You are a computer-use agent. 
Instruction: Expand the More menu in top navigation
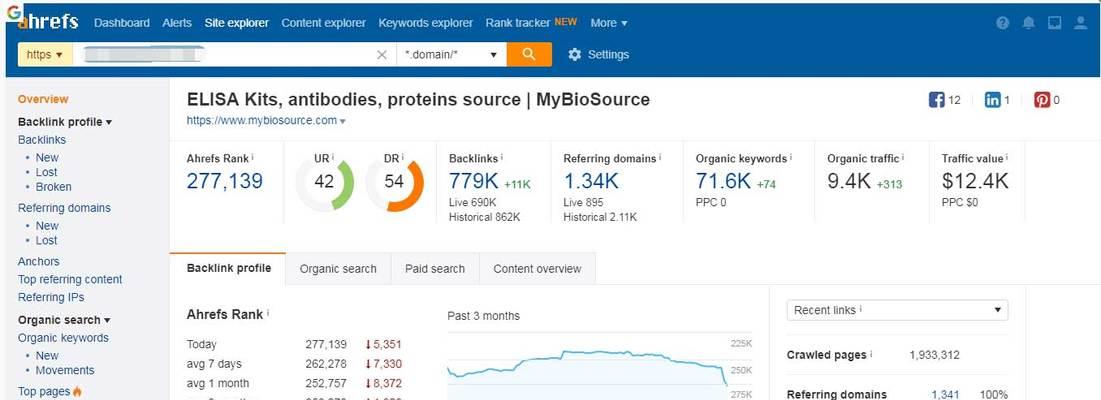point(609,22)
